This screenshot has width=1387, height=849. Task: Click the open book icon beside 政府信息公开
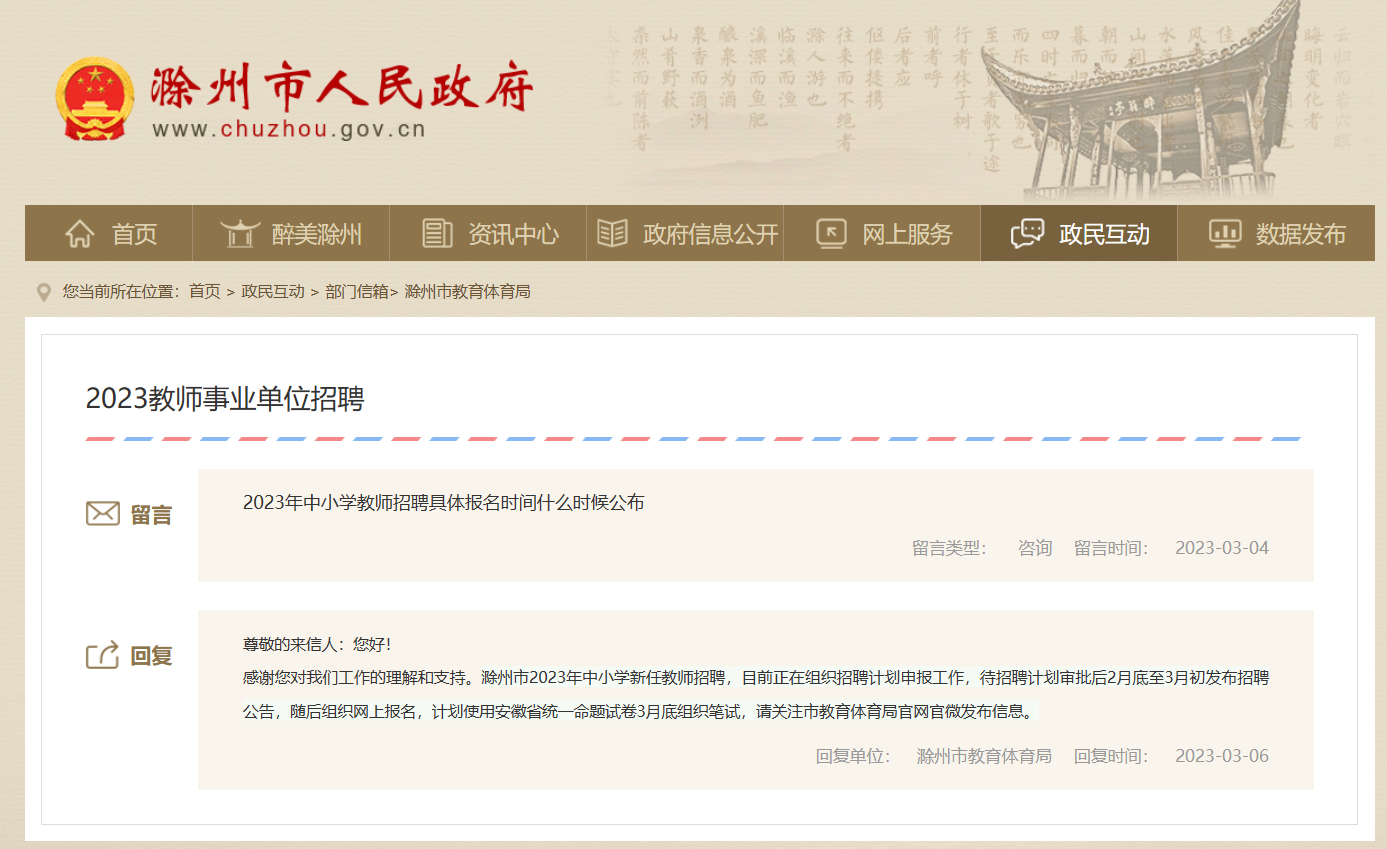(612, 234)
